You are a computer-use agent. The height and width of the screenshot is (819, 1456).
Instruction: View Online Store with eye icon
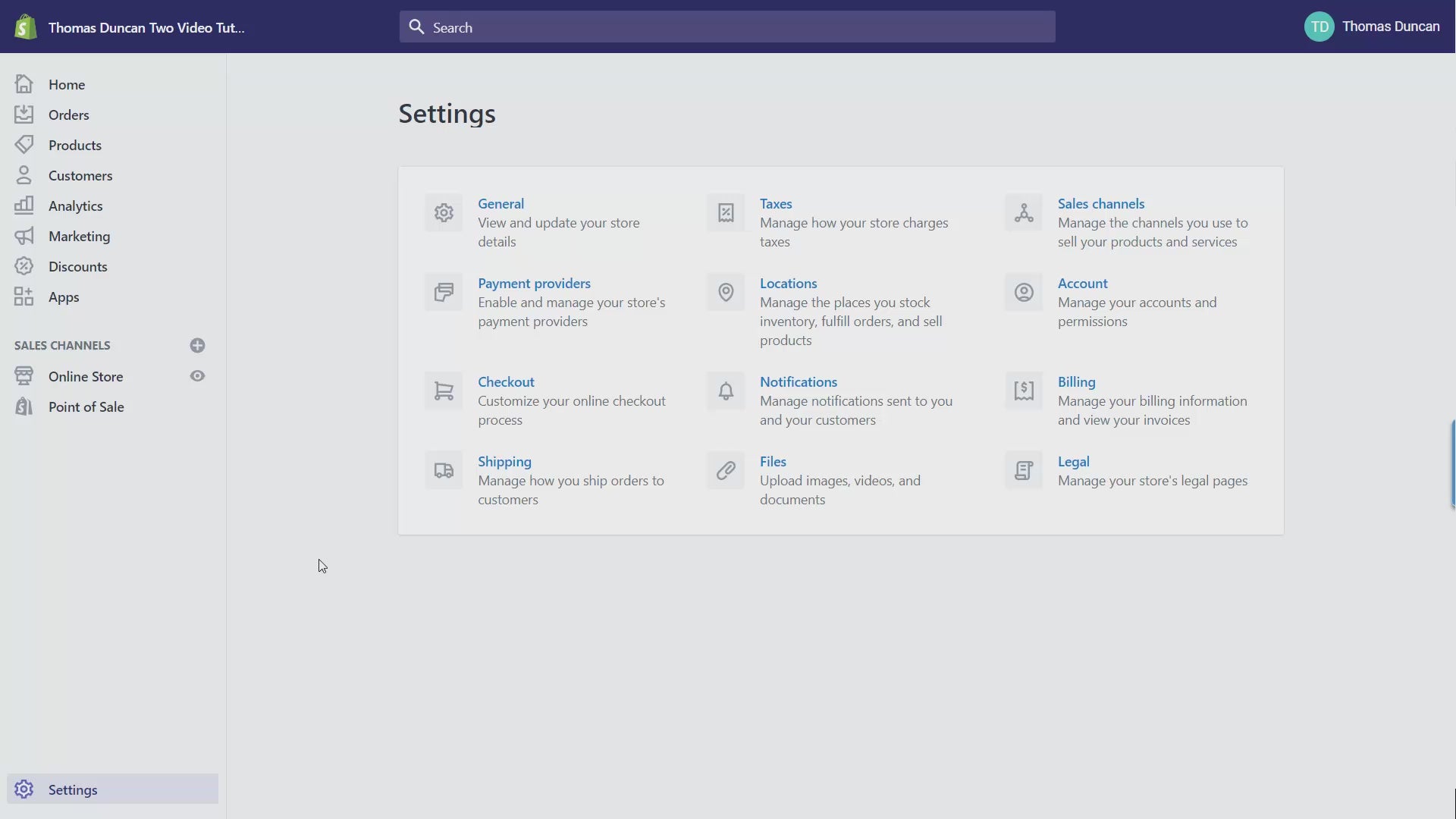197,376
